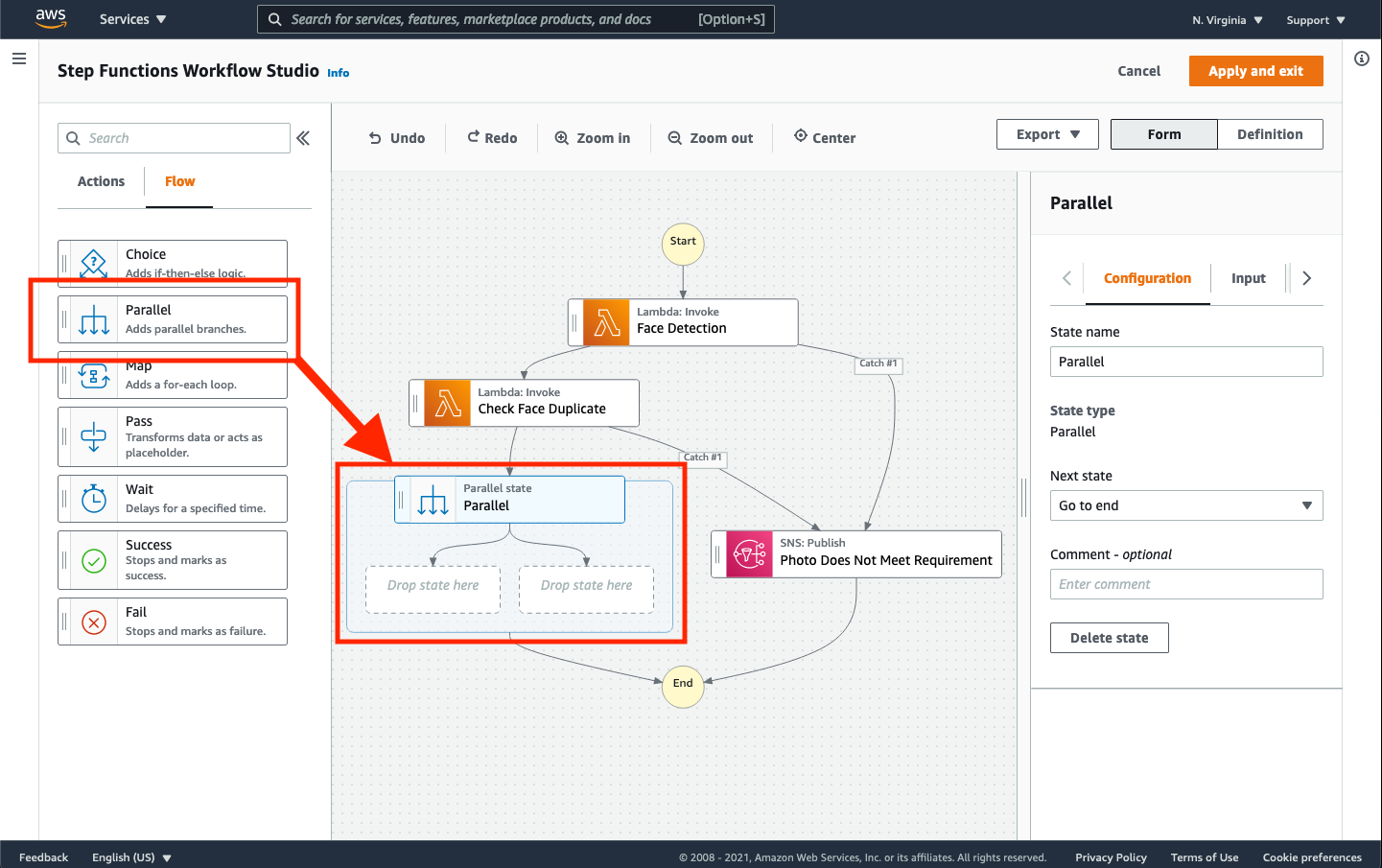This screenshot has width=1382, height=868.
Task: Zoom out on the workflow canvas
Action: 711,138
